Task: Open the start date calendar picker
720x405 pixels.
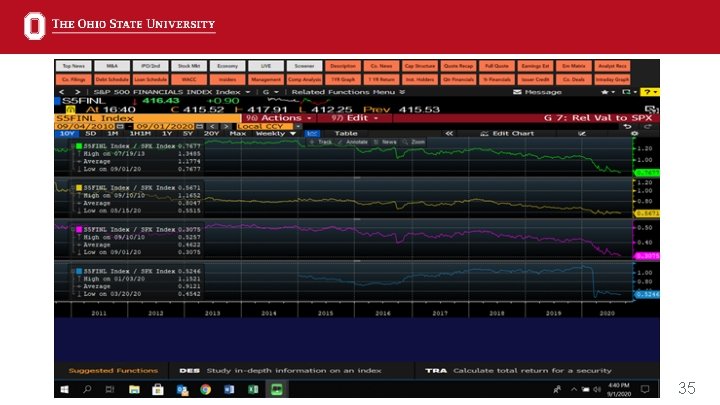Action: point(120,126)
